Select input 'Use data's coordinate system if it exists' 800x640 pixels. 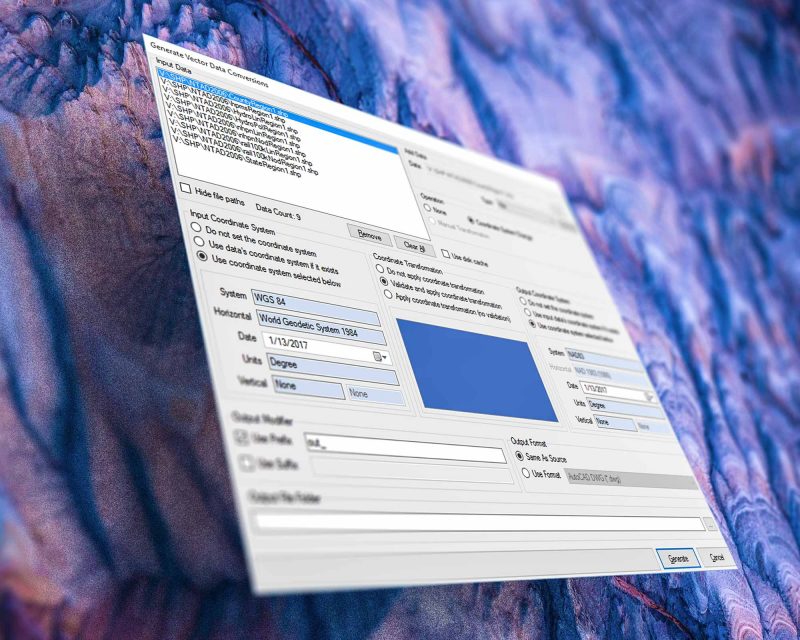pyautogui.click(x=199, y=241)
